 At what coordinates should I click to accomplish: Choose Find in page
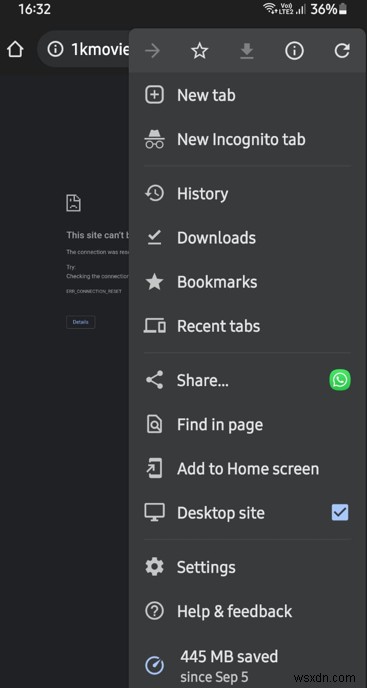click(x=247, y=424)
